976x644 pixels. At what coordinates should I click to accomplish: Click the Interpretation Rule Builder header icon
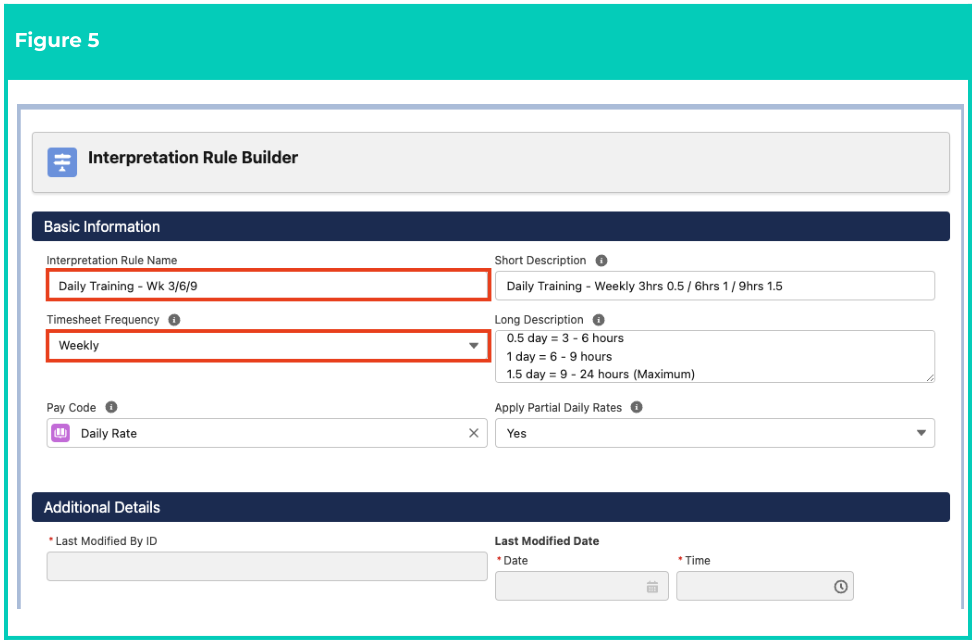pos(62,162)
